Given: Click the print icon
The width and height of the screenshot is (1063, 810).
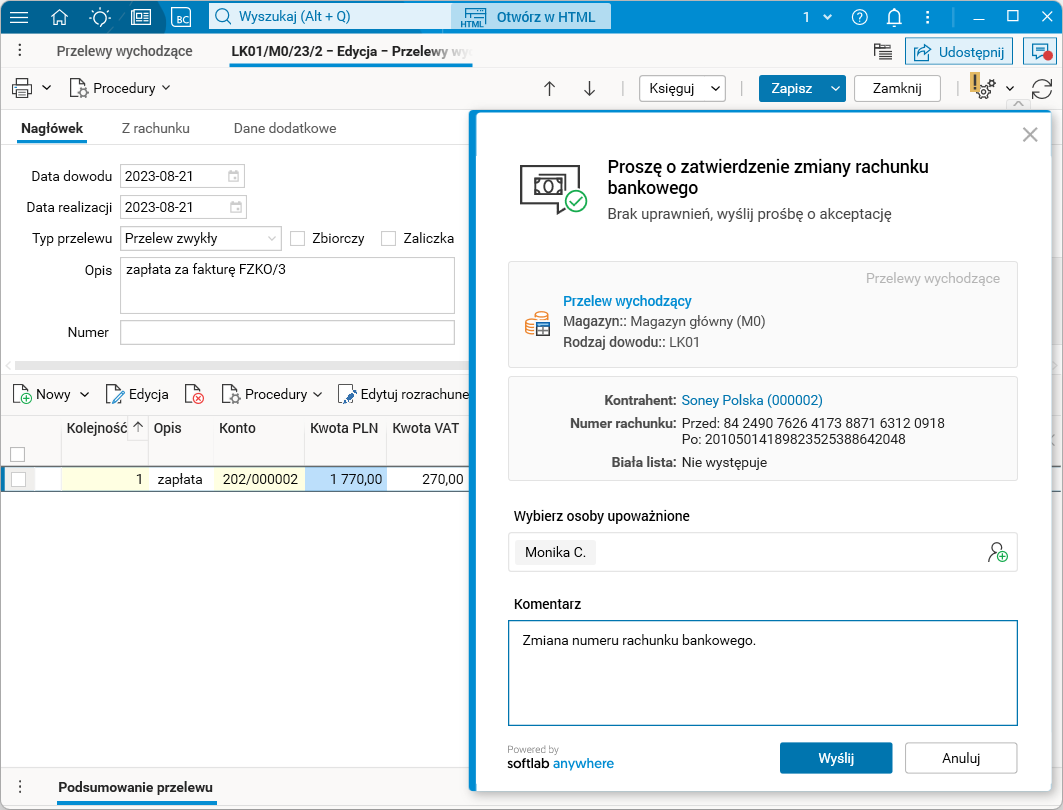Looking at the screenshot, I should click(22, 88).
